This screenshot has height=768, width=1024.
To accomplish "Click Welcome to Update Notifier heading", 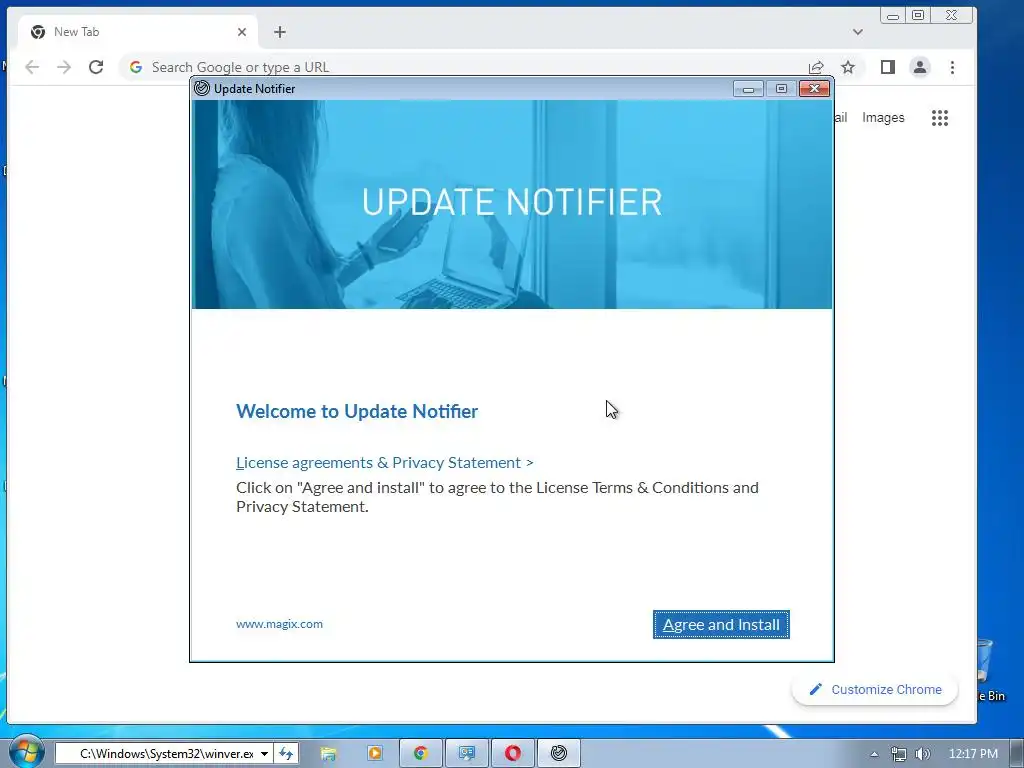I will pyautogui.click(x=357, y=411).
